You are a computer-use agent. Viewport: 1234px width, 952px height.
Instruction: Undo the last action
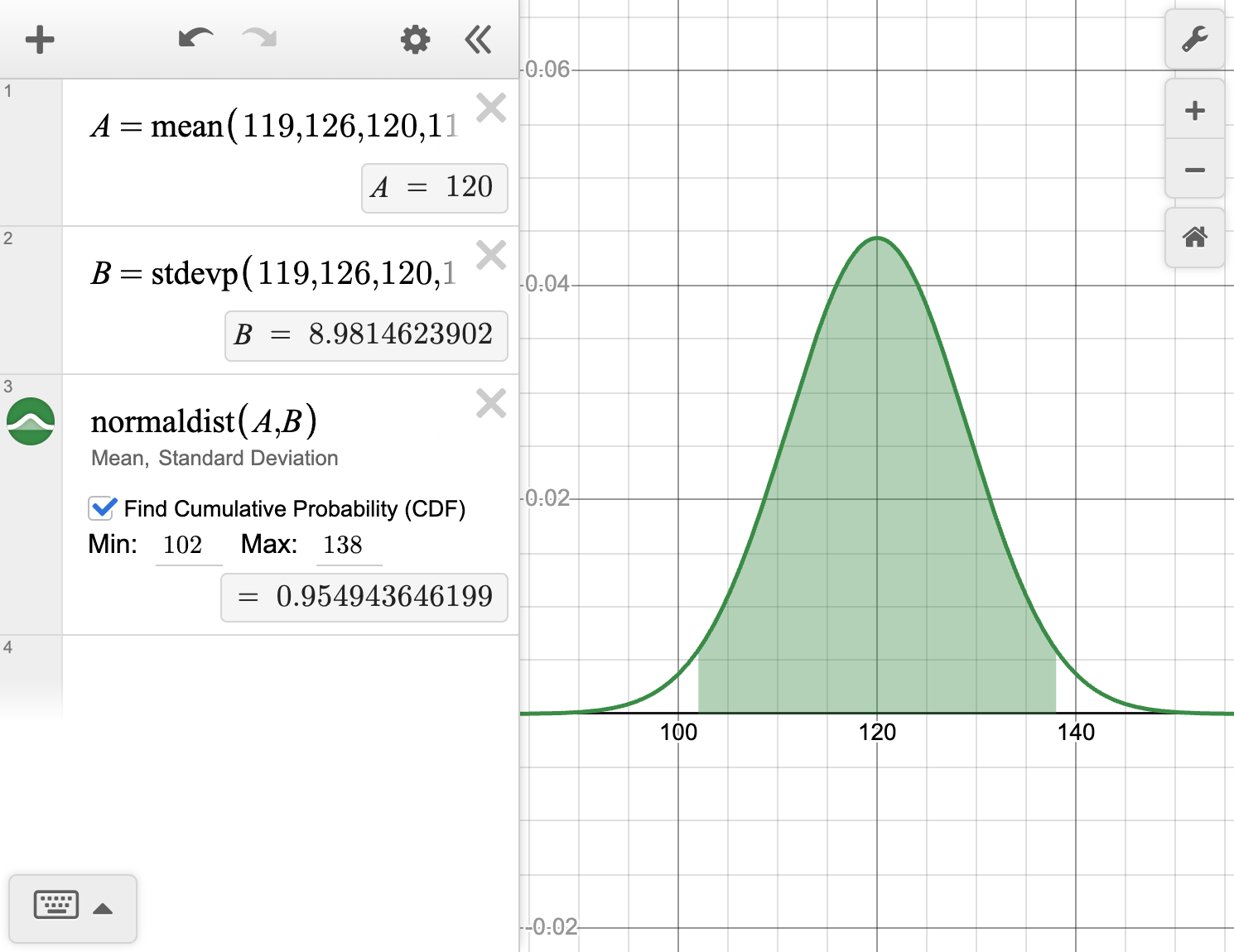195,39
